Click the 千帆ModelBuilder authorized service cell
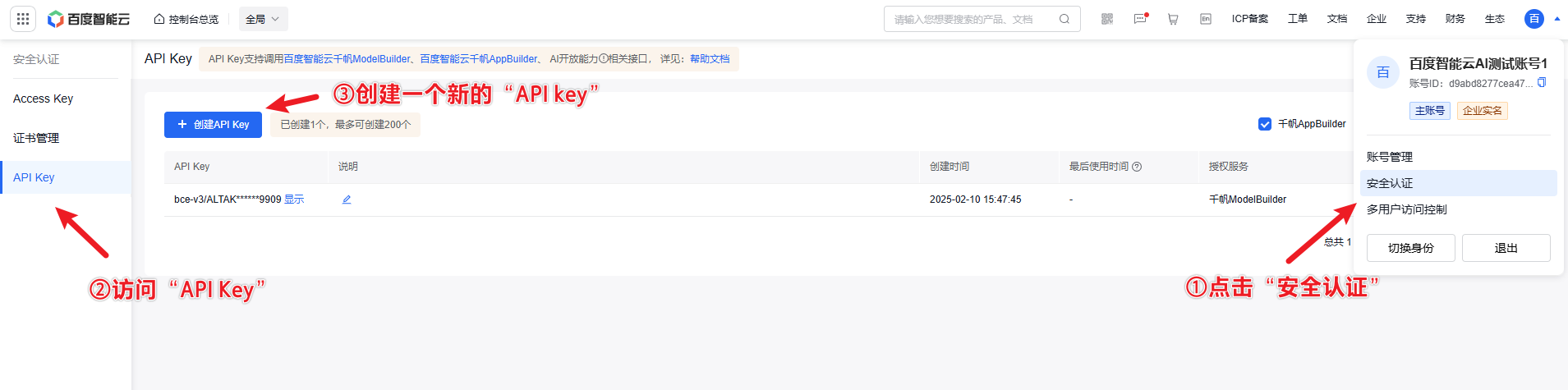 1247,200
